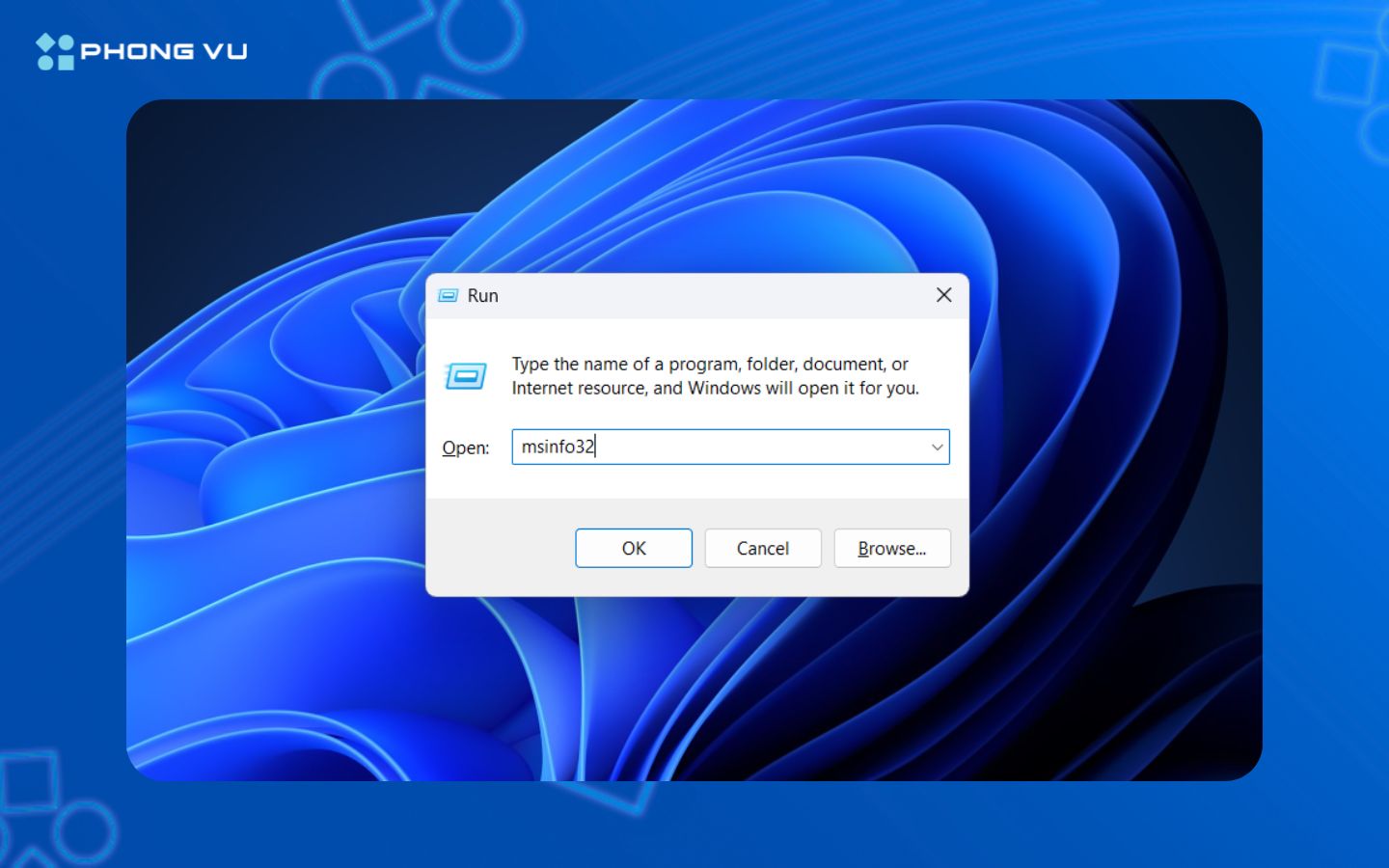Image resolution: width=1389 pixels, height=868 pixels.
Task: Open recent commands with the combo box arrow
Action: [x=937, y=447]
